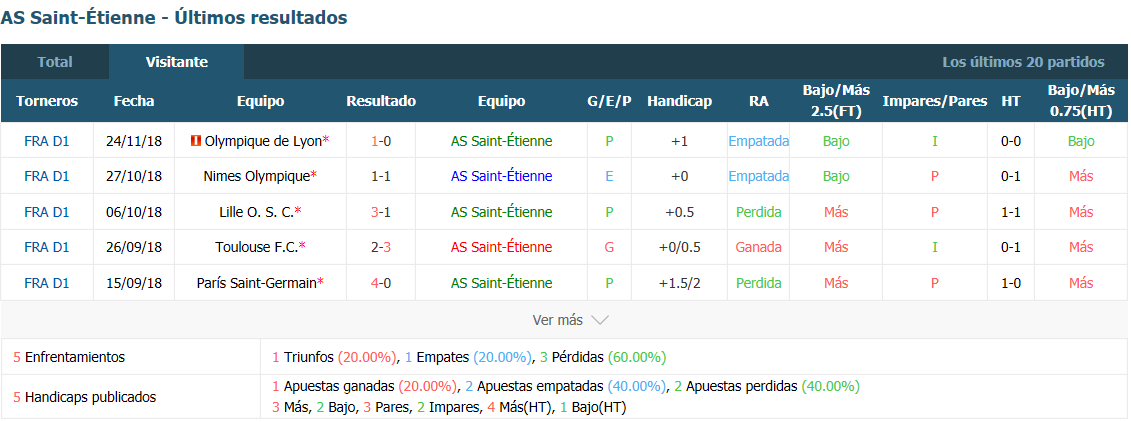Click the Los últimos 20 partidos label

[1023, 62]
